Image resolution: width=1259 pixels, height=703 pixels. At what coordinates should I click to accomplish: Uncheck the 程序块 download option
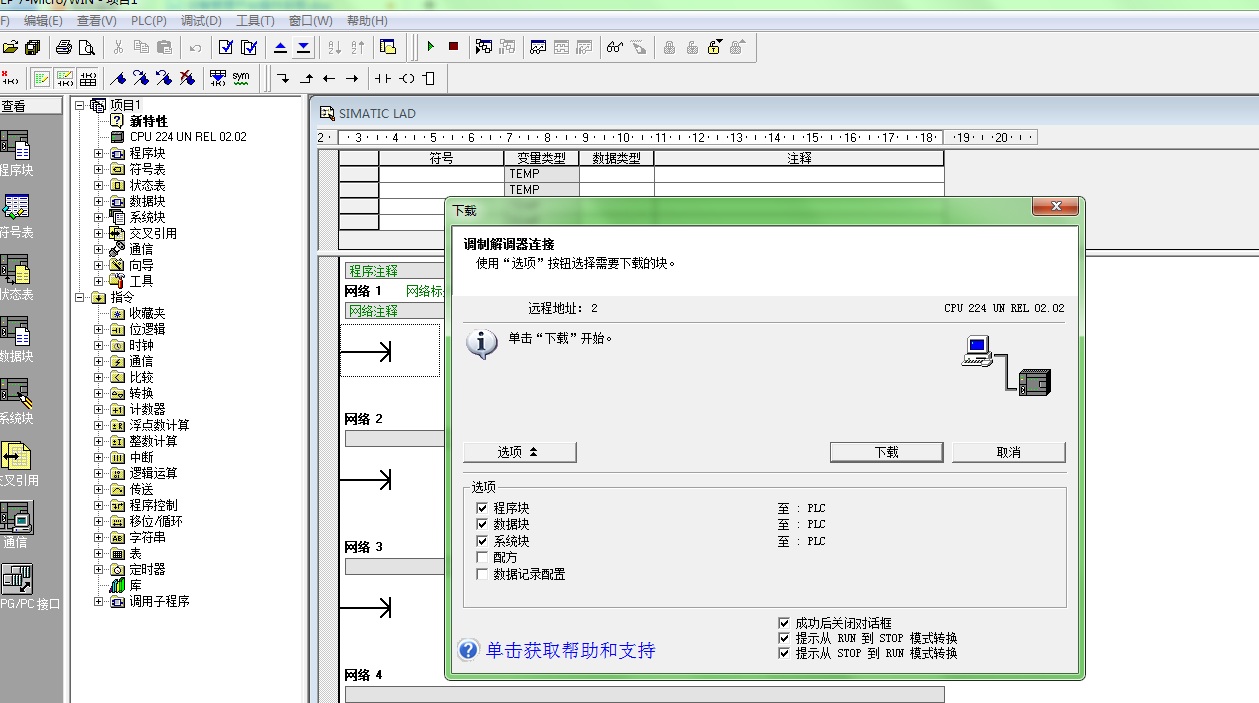coord(483,508)
